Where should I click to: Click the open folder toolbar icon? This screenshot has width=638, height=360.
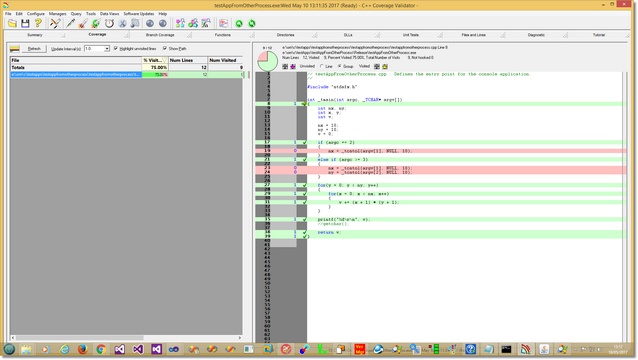12,23
